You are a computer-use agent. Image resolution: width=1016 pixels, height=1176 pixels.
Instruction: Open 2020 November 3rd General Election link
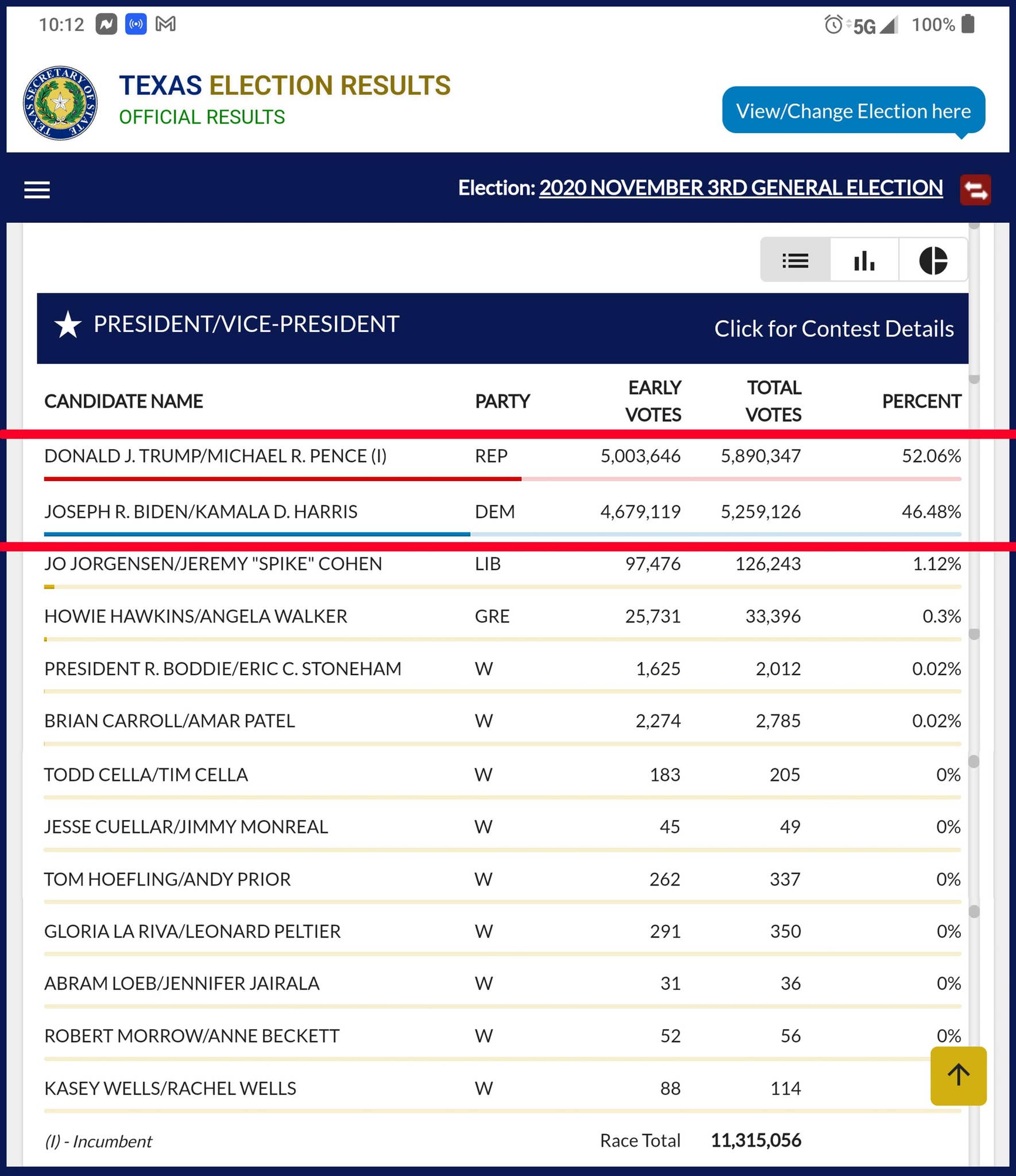741,188
